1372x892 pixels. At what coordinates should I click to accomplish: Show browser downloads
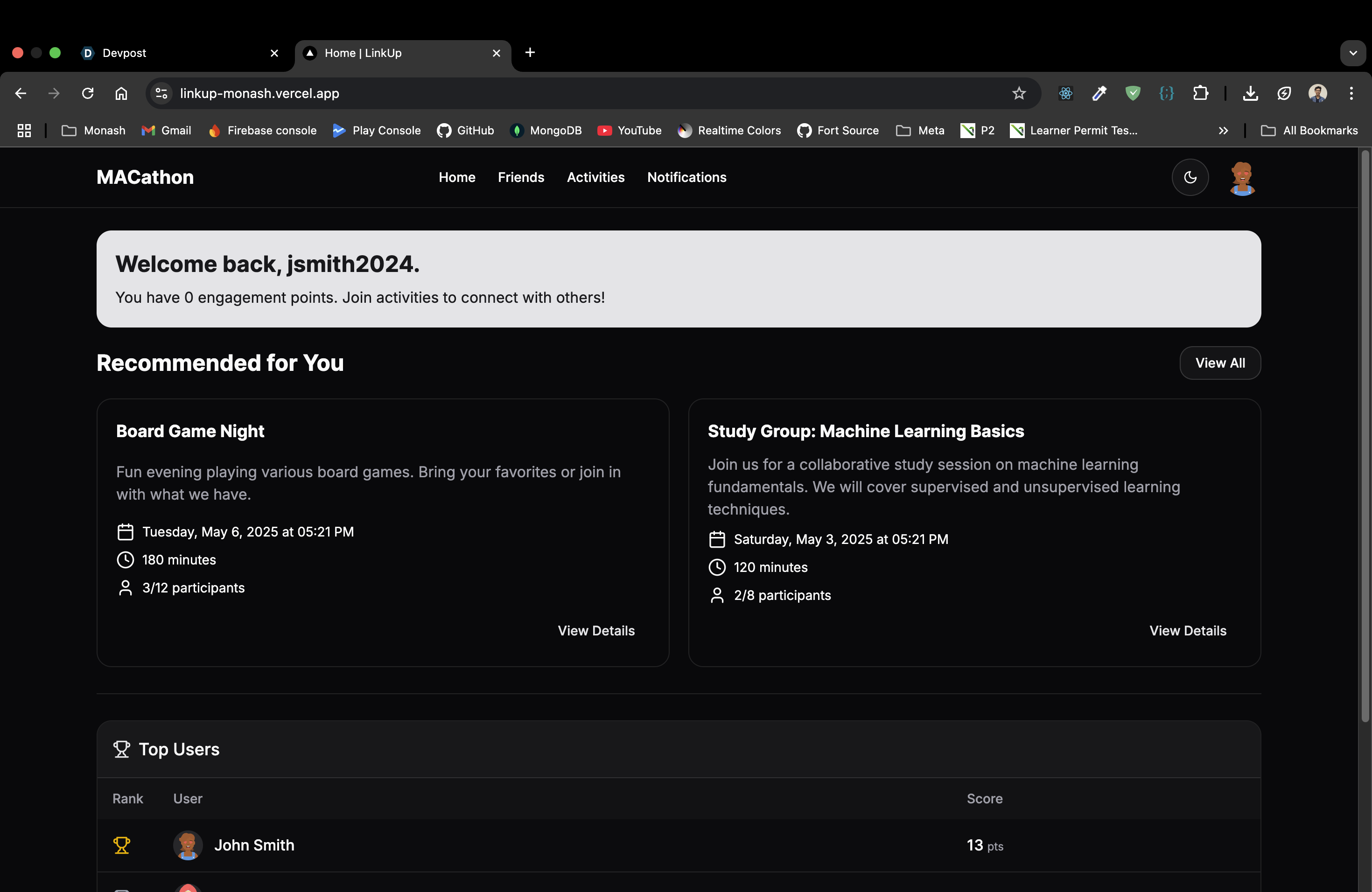(x=1250, y=93)
